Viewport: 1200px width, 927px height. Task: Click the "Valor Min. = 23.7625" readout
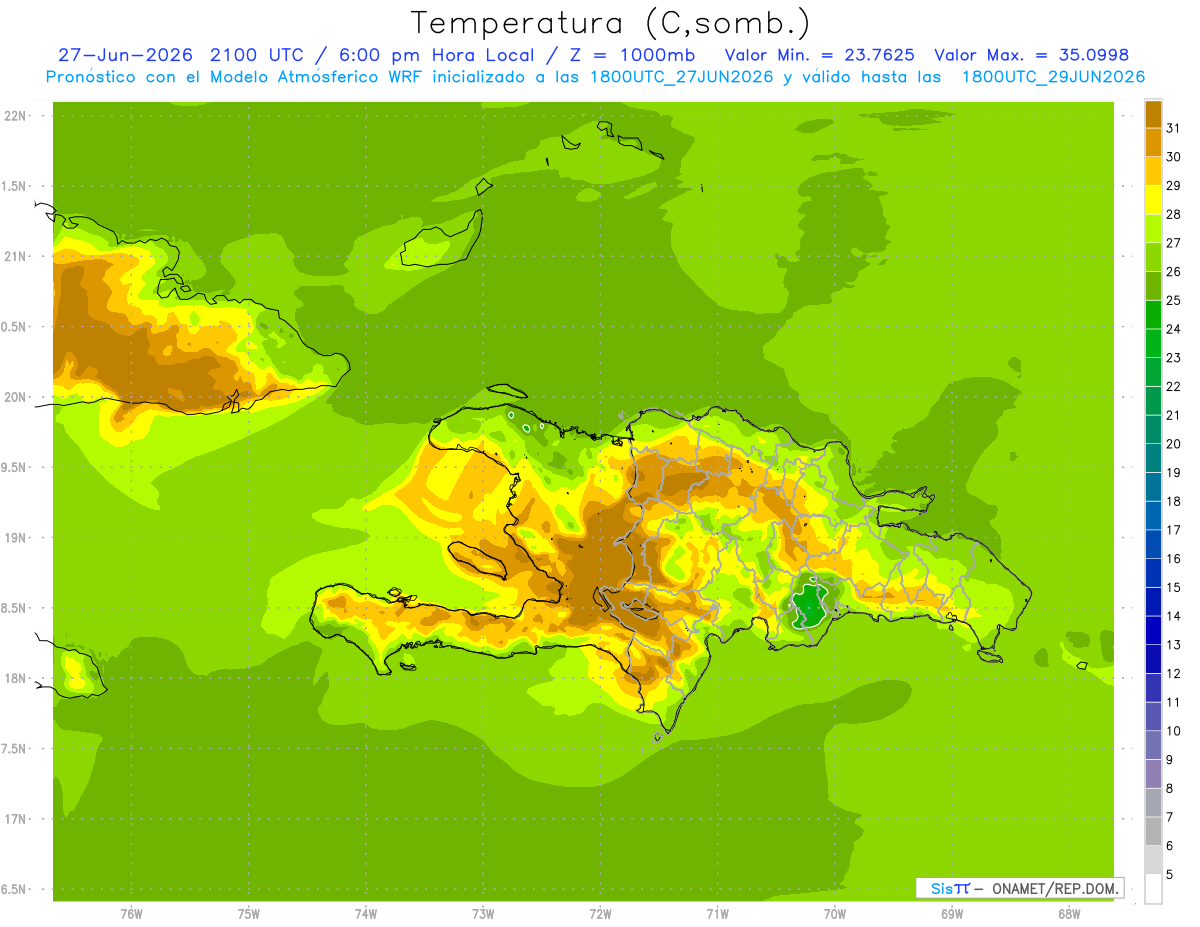point(820,55)
